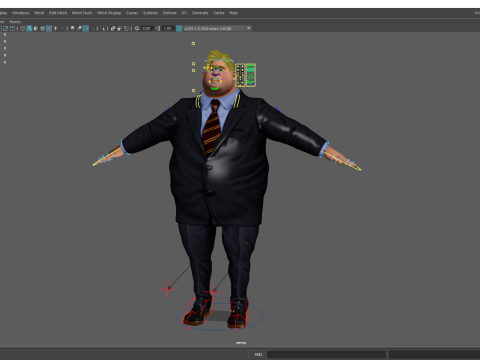Open the Mesh Tools menu
The image size is (480, 360).
82,13
